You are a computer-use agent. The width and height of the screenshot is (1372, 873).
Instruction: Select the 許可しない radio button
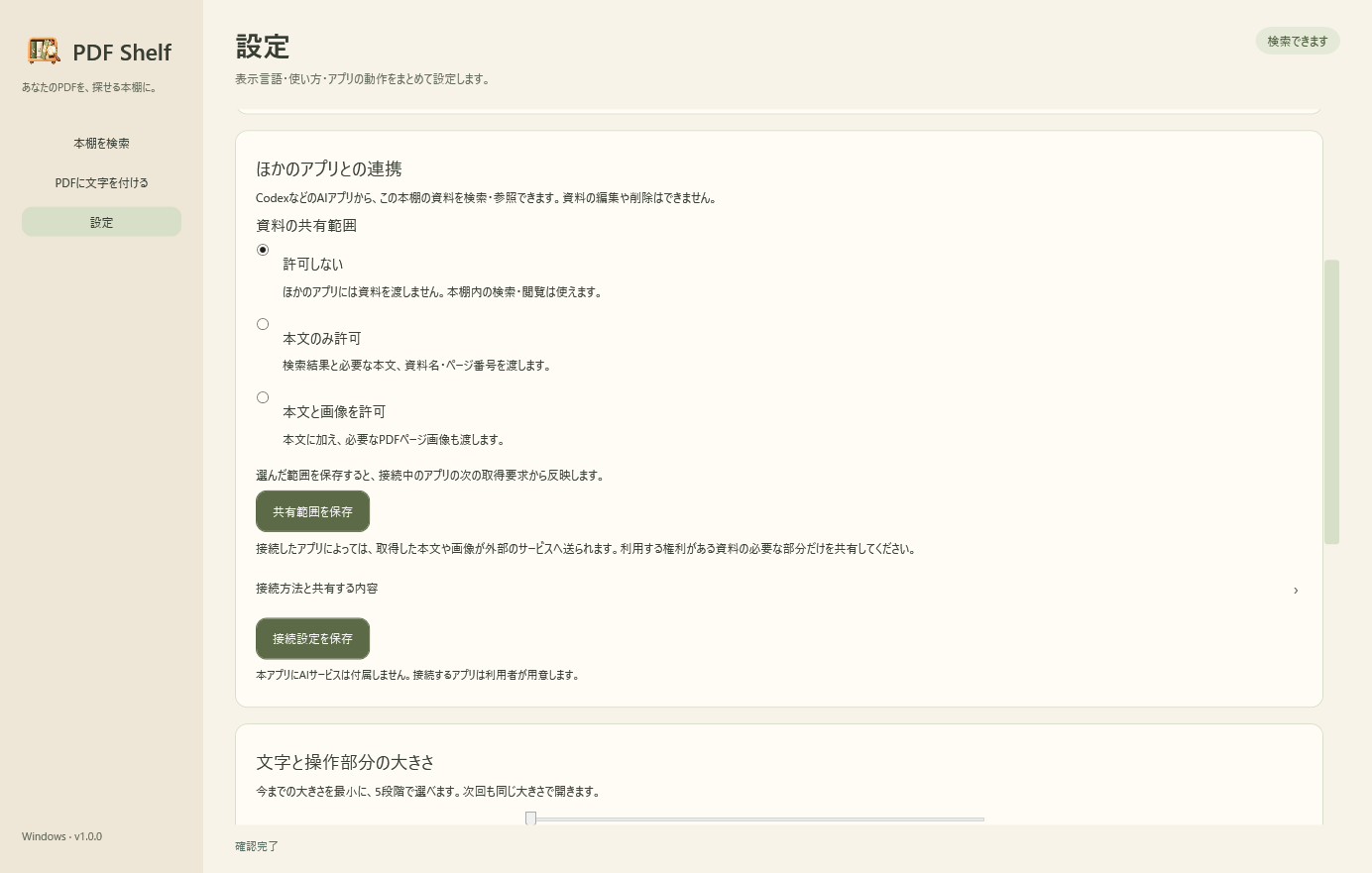coord(263,250)
